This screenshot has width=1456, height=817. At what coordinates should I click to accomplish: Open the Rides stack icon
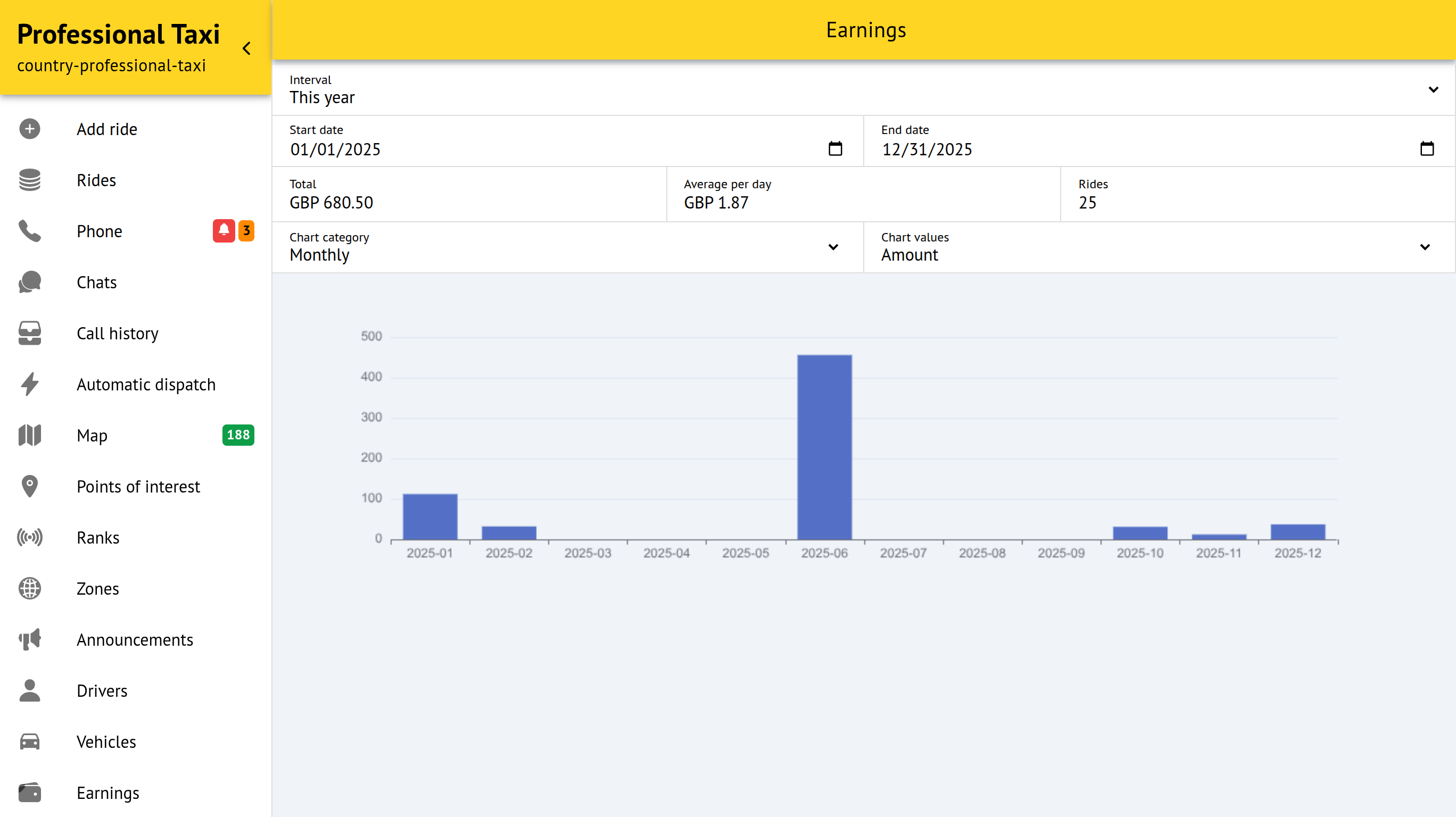[x=29, y=180]
